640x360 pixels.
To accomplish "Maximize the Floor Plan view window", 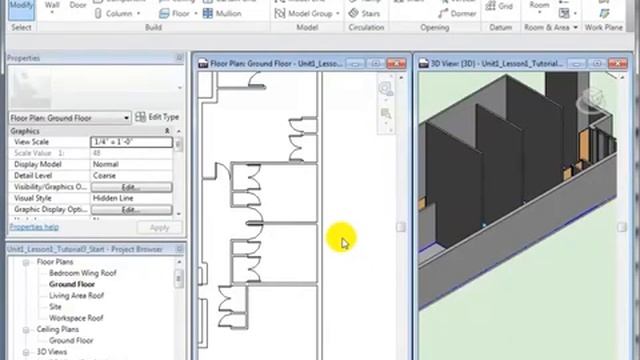I will coord(376,64).
